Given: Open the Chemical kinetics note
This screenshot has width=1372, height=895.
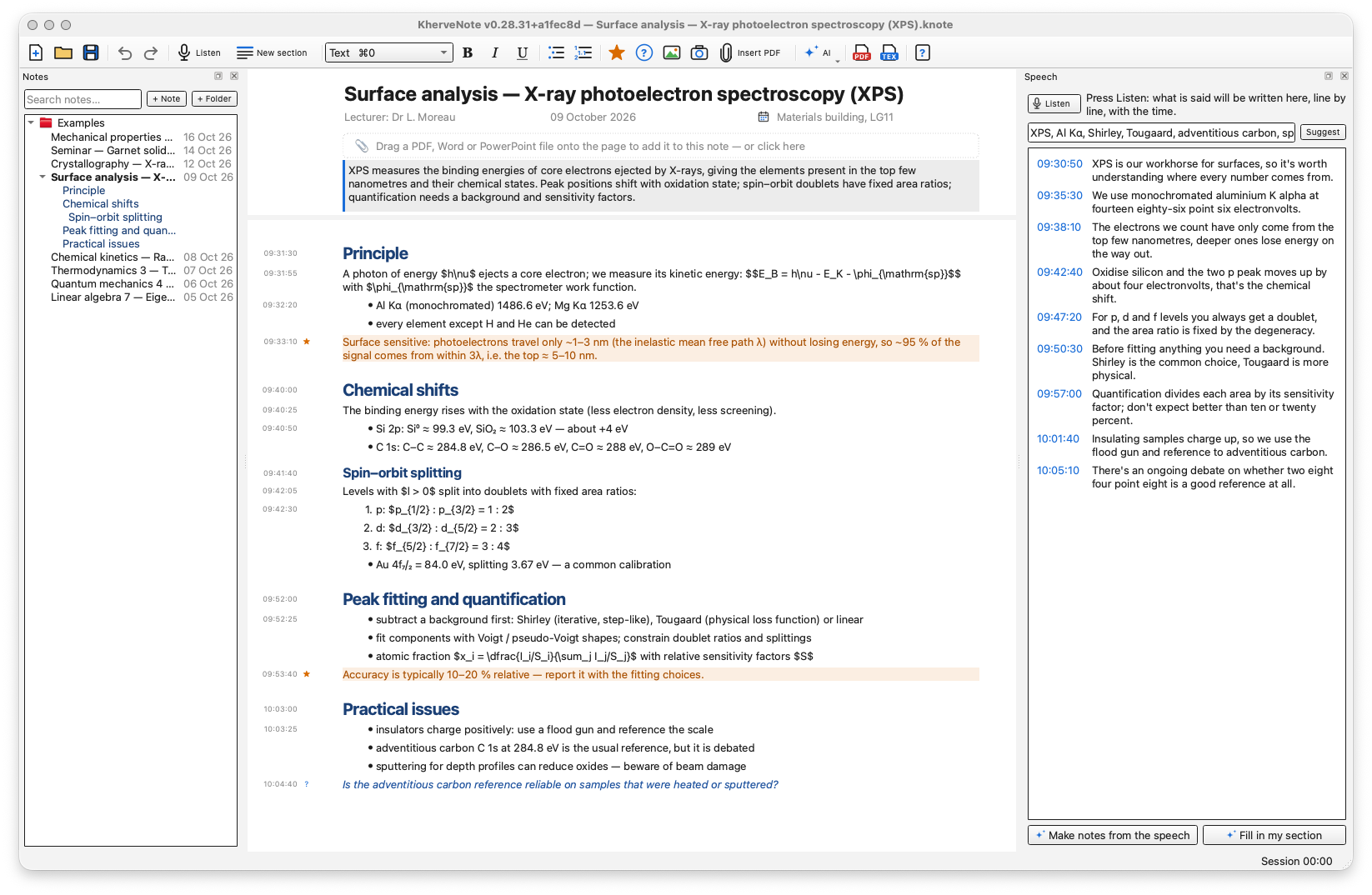Looking at the screenshot, I should [142, 257].
